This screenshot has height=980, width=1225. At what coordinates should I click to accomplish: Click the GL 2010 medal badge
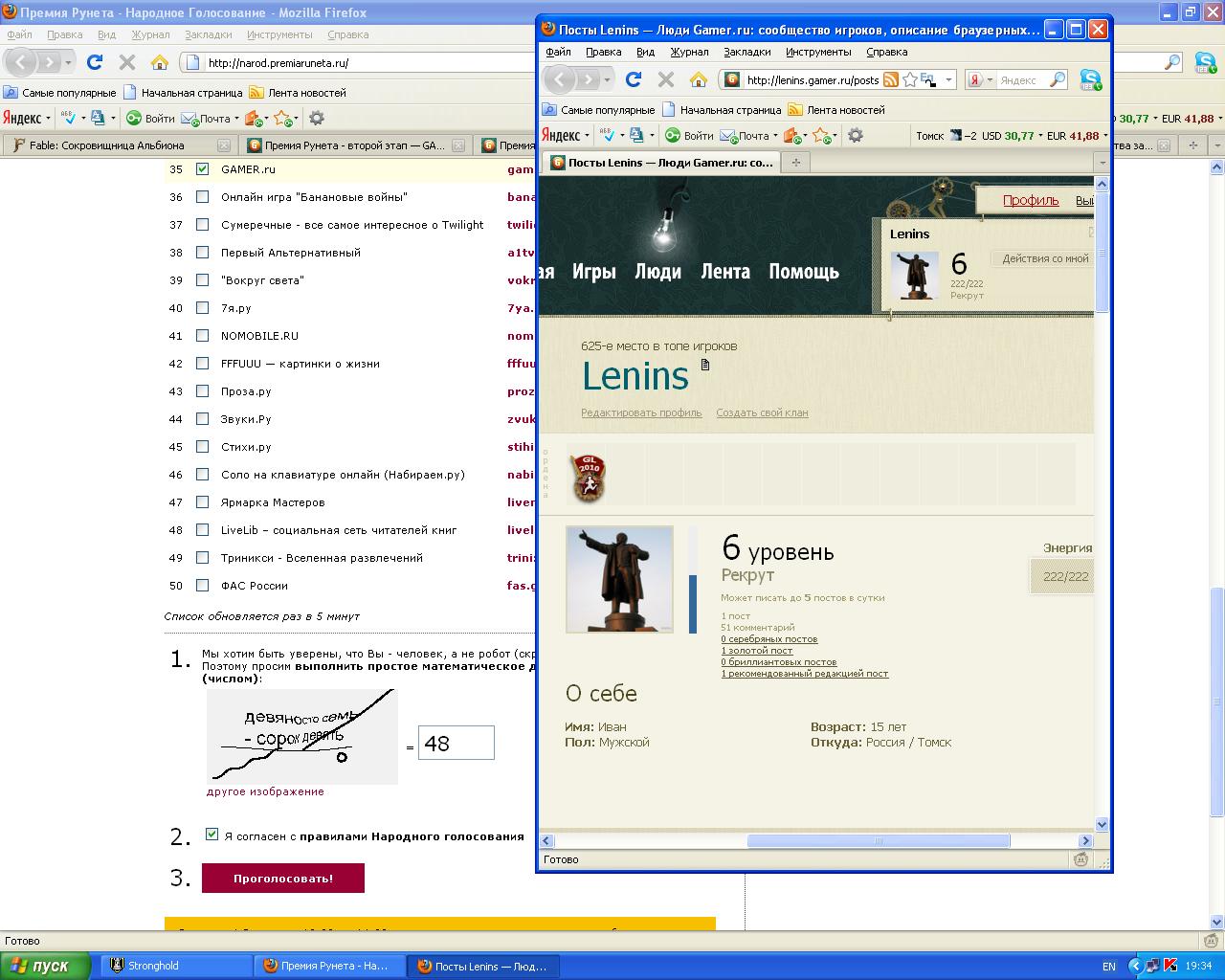[x=588, y=478]
